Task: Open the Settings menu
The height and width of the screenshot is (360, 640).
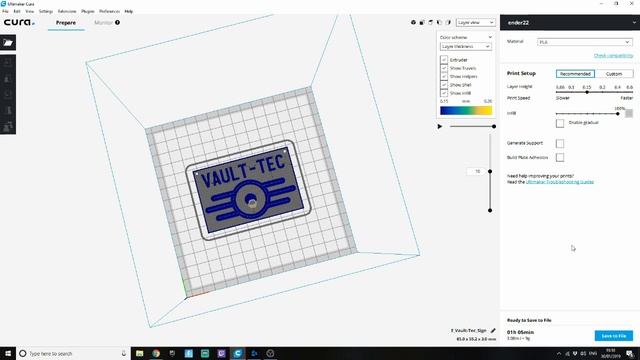Action: 46,11
